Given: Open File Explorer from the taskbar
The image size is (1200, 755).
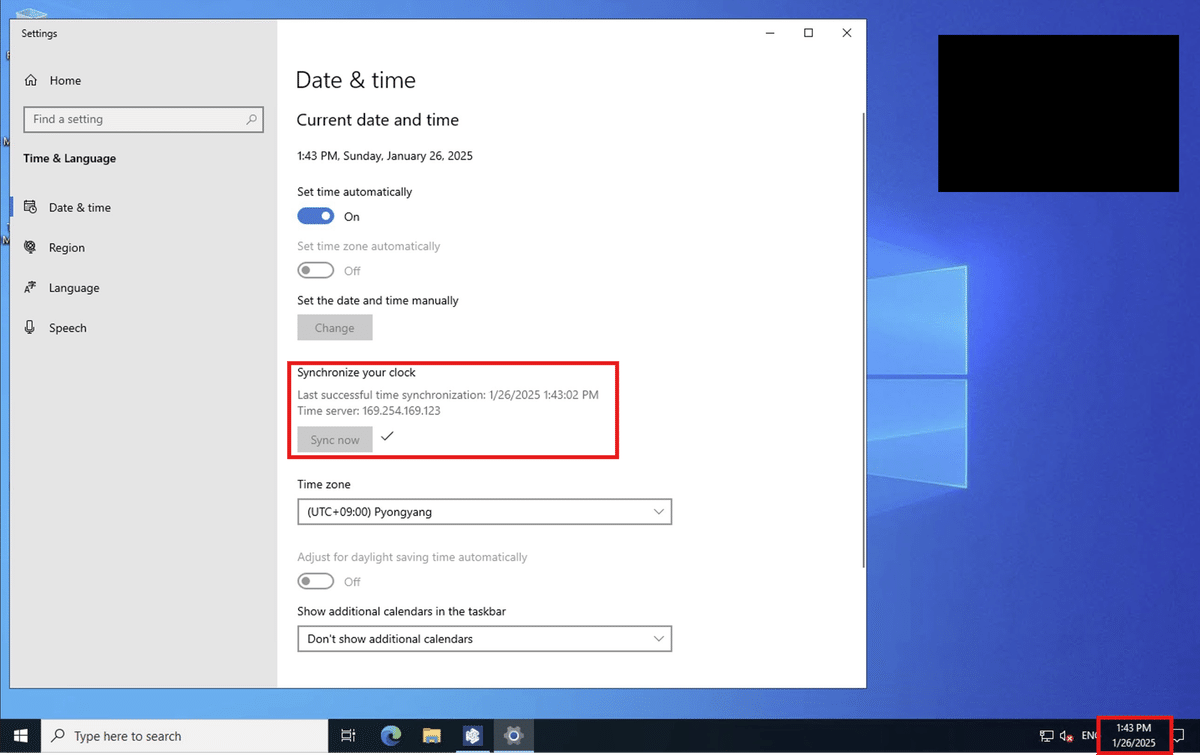Looking at the screenshot, I should pos(431,735).
